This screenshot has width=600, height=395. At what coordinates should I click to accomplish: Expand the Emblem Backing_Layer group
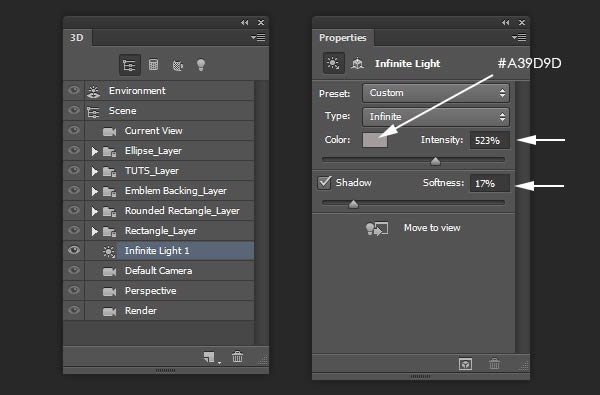pos(95,191)
